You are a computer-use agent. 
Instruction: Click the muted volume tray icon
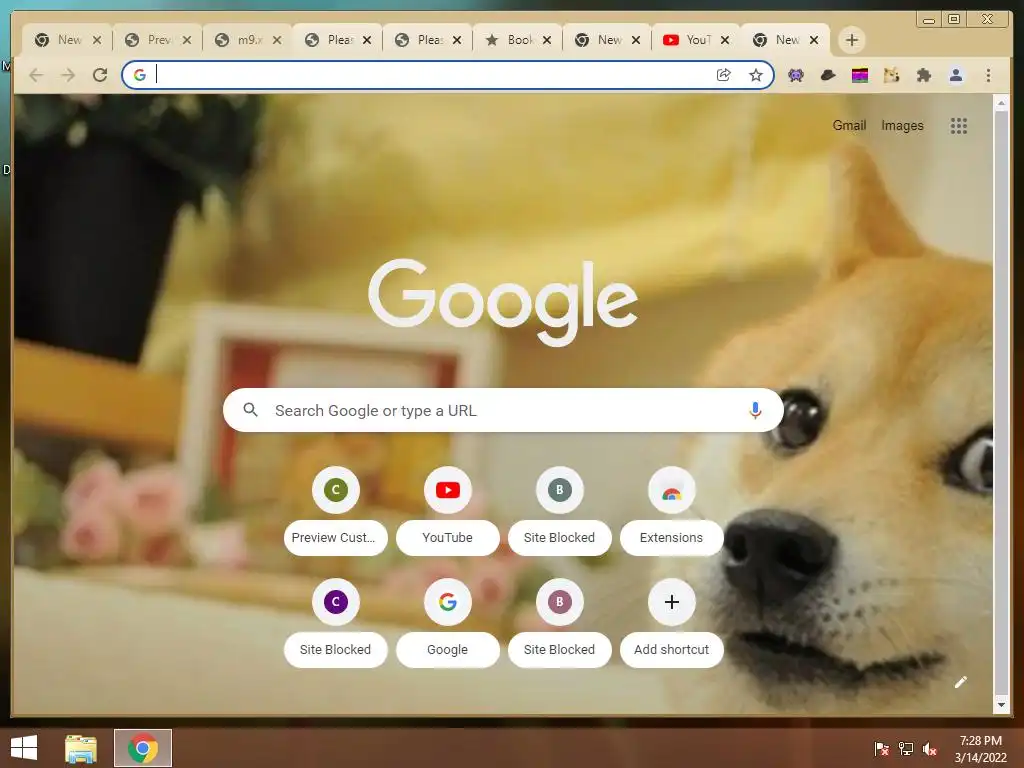tap(930, 748)
